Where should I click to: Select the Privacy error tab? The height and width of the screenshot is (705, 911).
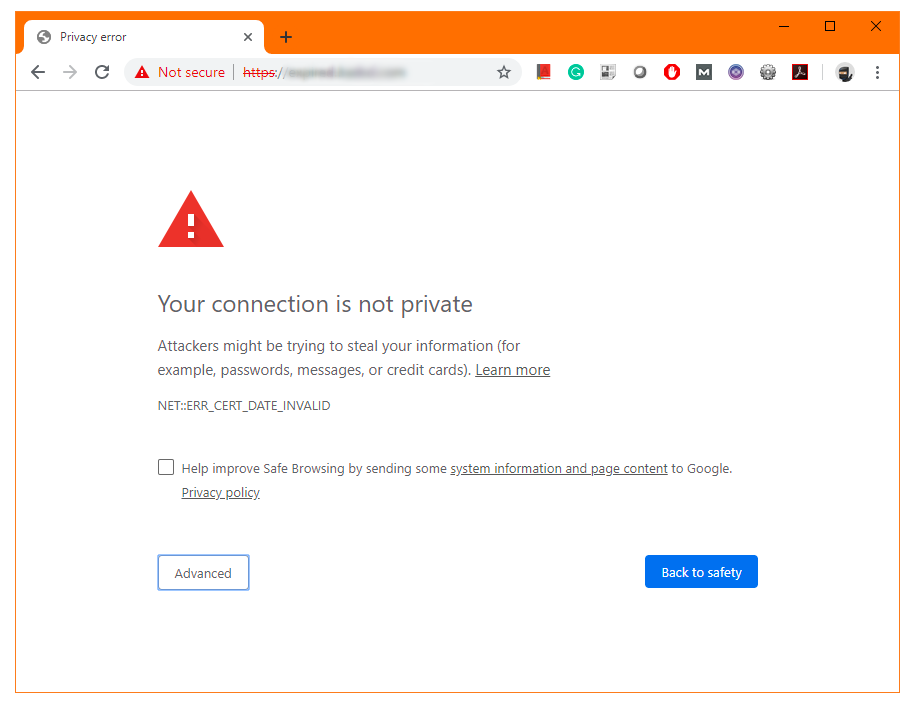click(x=140, y=37)
